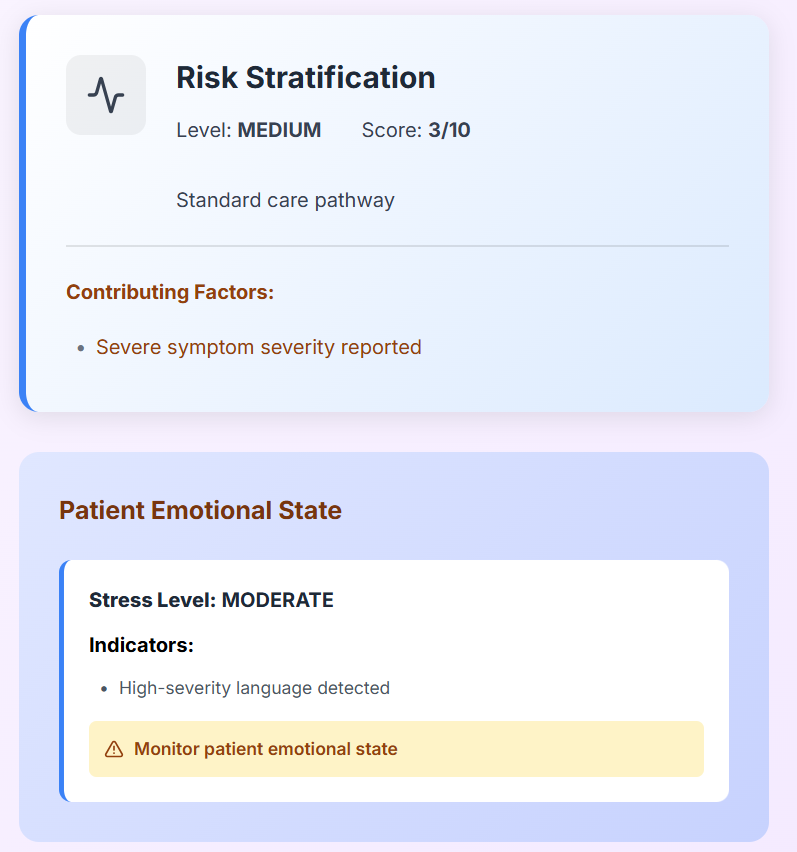This screenshot has width=797, height=852.
Task: Click the MEDIUM risk level value
Action: pos(279,130)
